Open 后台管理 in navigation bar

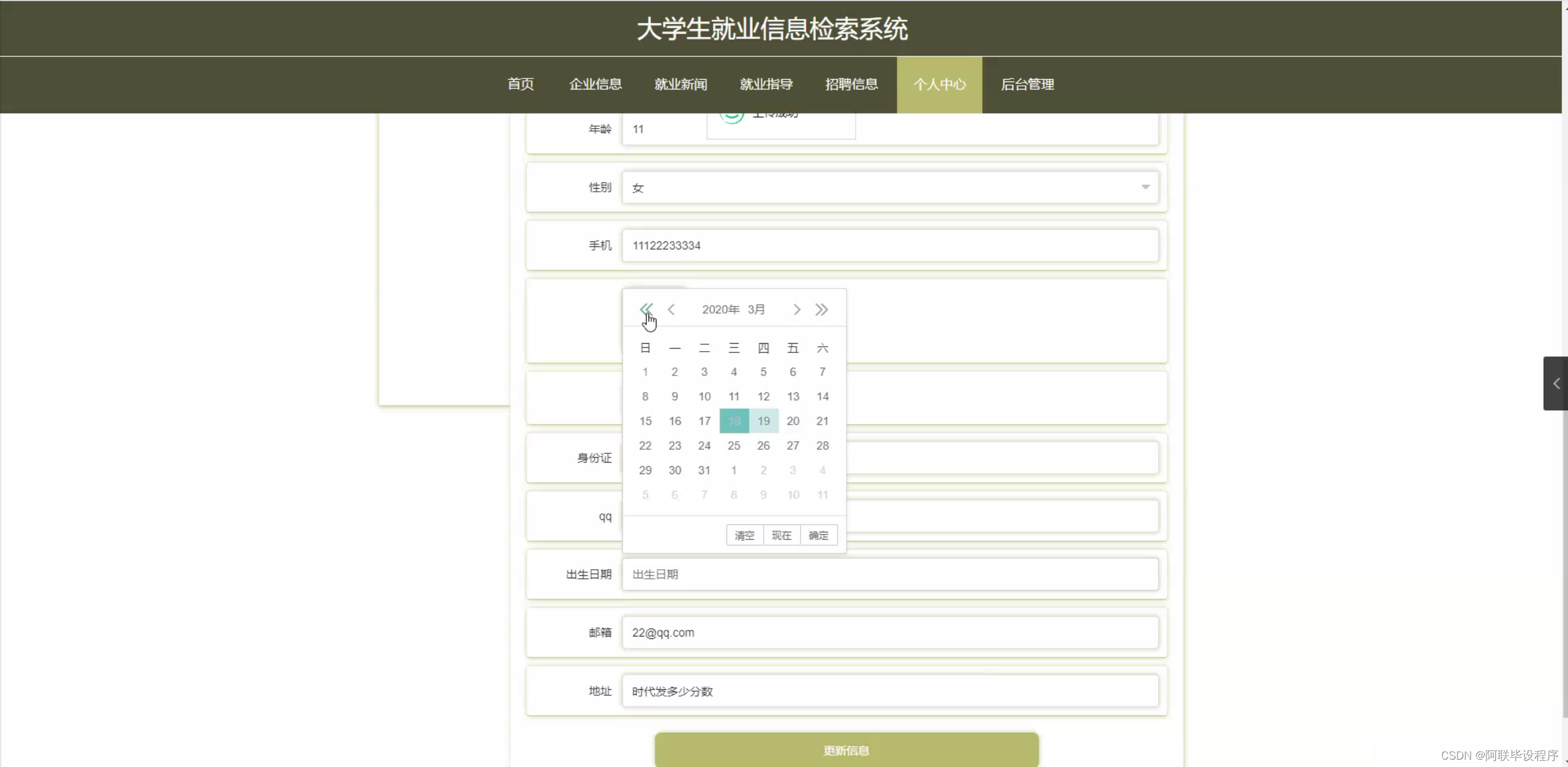pos(1027,85)
